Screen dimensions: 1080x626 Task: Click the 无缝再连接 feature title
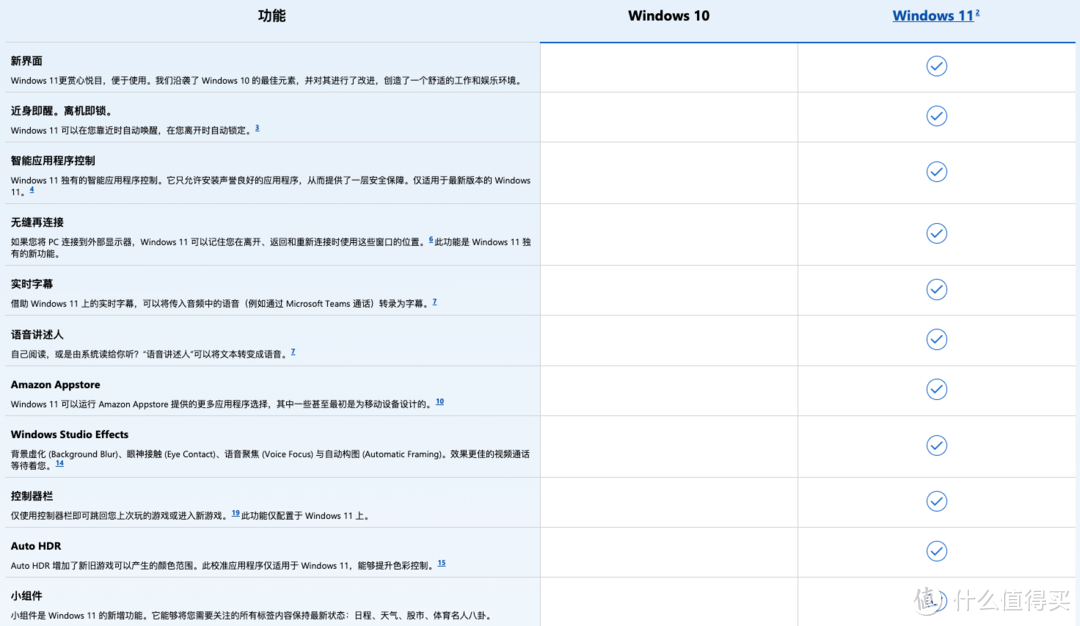click(x=37, y=222)
